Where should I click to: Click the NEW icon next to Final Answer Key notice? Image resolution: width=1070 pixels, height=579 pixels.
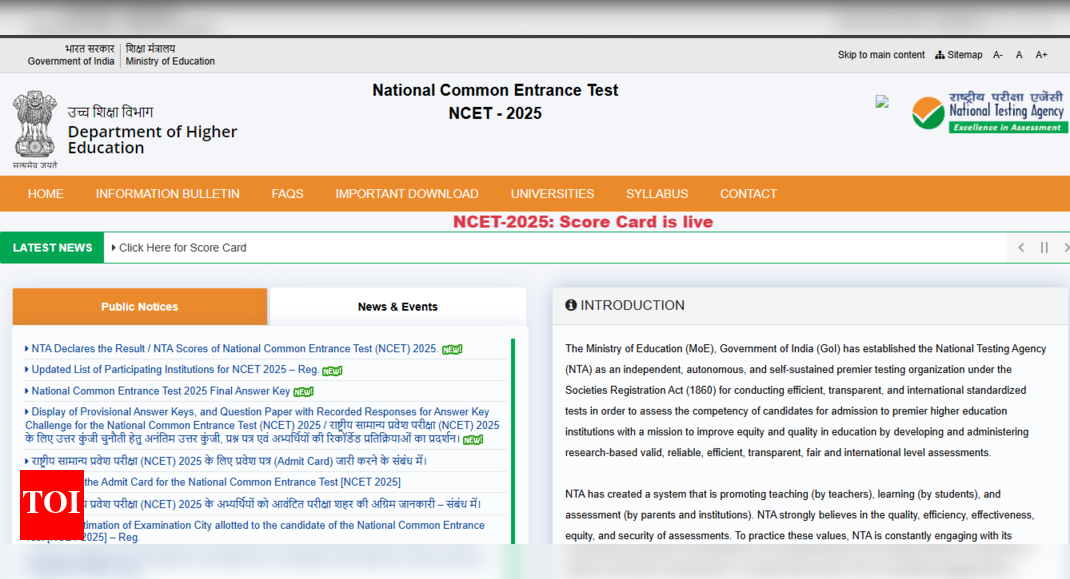click(303, 391)
